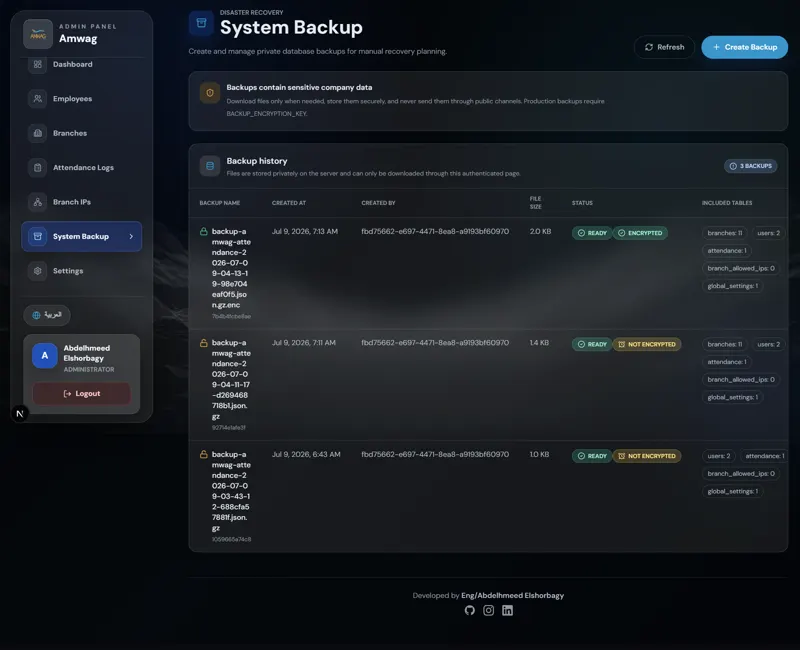The image size is (800, 650).
Task: Click the Branch IPs network icon
Action: (37, 202)
